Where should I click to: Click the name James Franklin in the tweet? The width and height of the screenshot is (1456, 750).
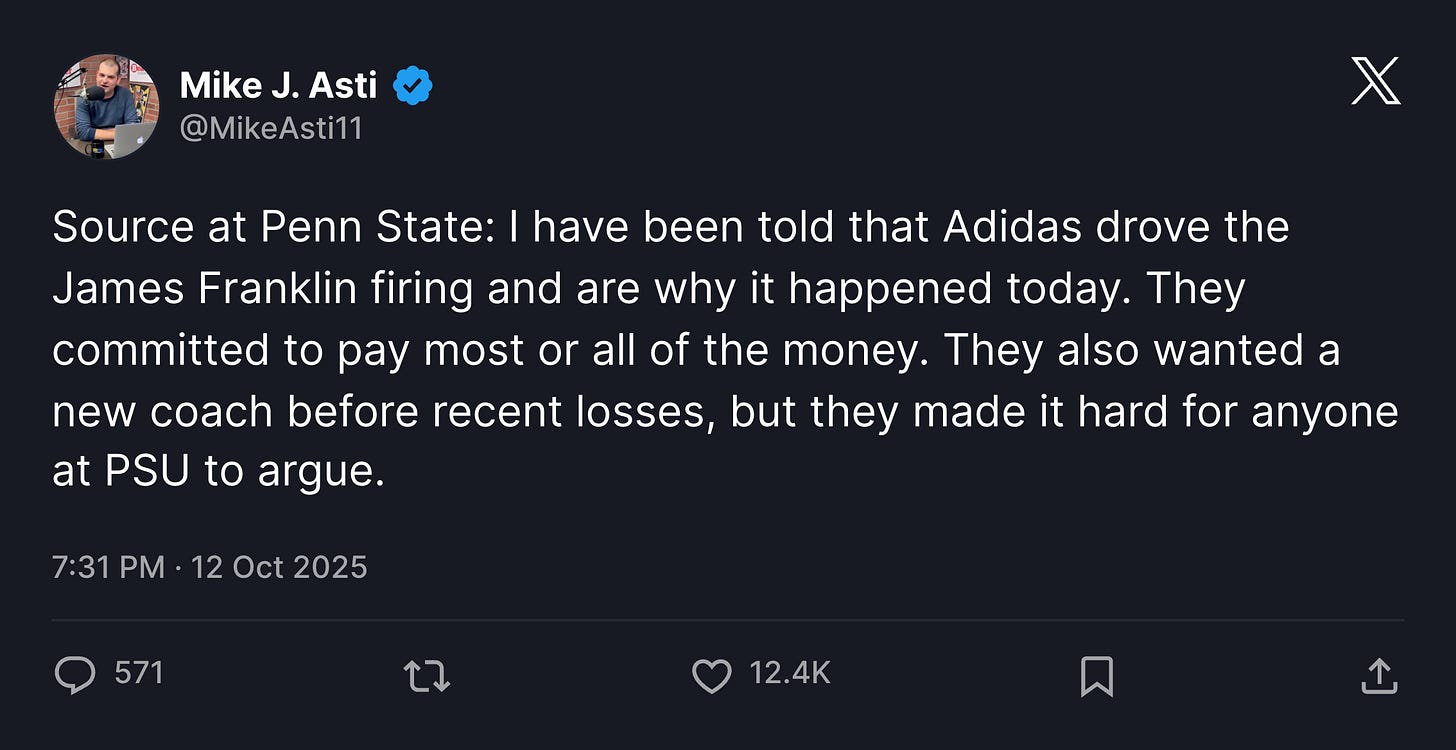pos(204,289)
